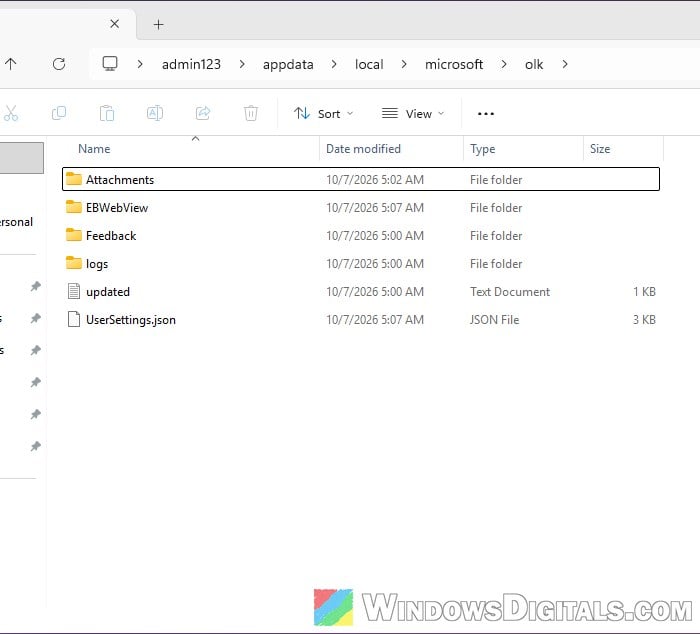Open the See more ellipsis menu
Screen dimensions: 700x634
point(486,114)
